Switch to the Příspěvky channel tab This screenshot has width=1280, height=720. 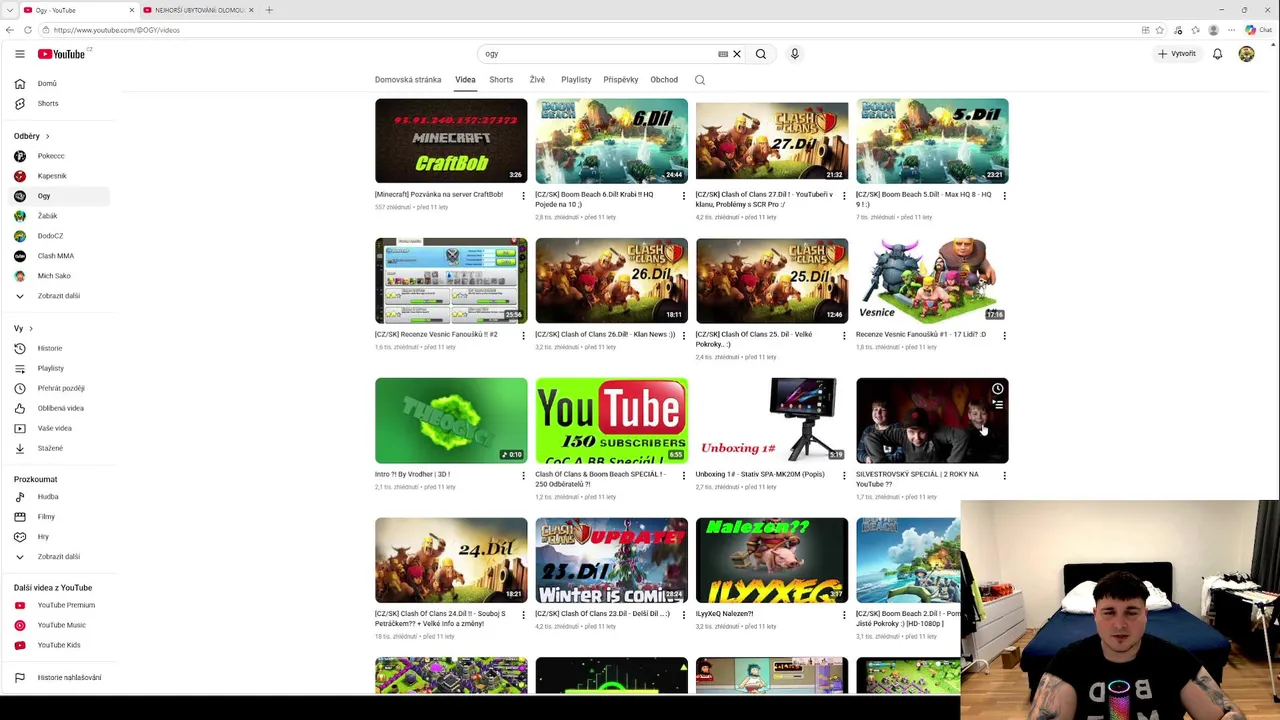point(621,80)
